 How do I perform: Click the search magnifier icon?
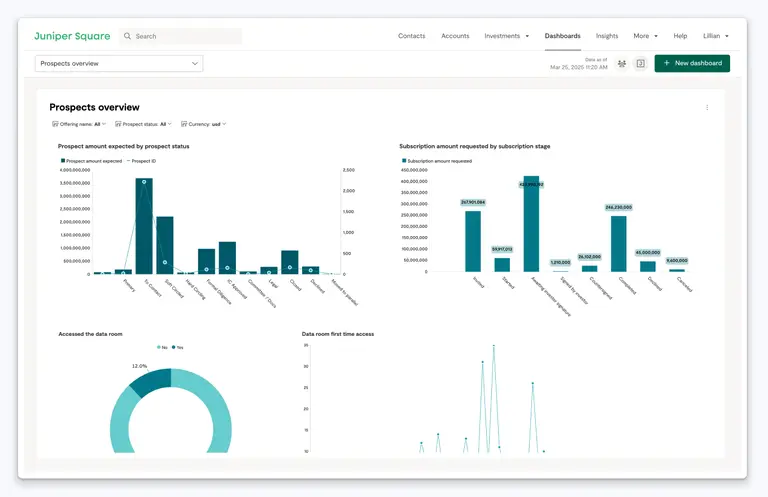pyautogui.click(x=127, y=36)
